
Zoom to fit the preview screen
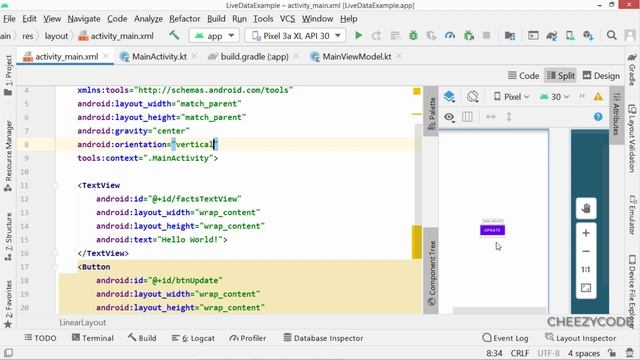pos(586,288)
